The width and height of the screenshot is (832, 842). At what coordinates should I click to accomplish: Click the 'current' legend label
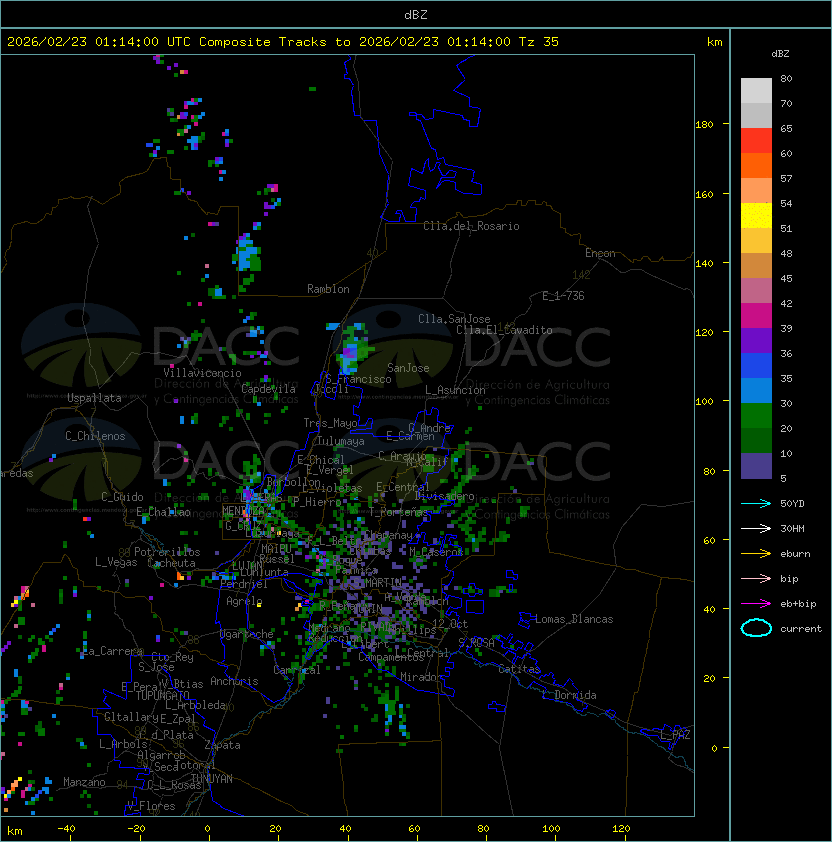[801, 629]
